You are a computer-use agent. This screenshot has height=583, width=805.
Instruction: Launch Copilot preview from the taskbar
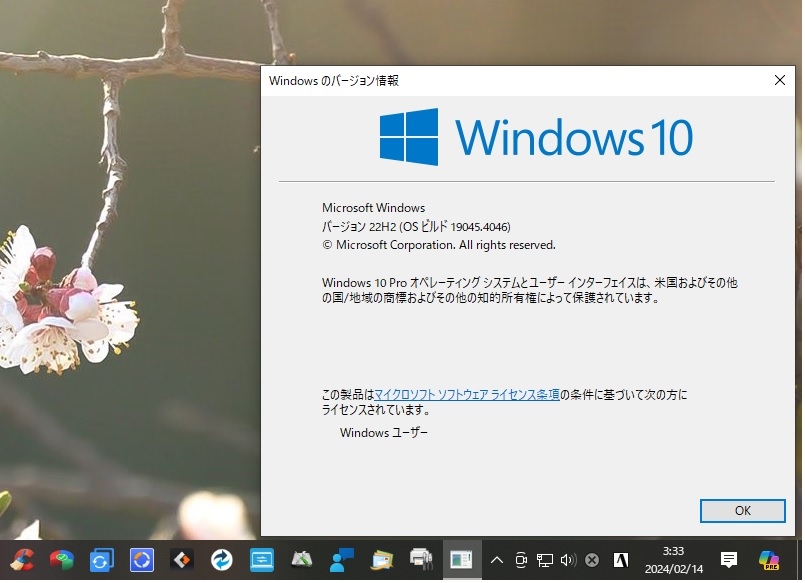tap(770, 561)
